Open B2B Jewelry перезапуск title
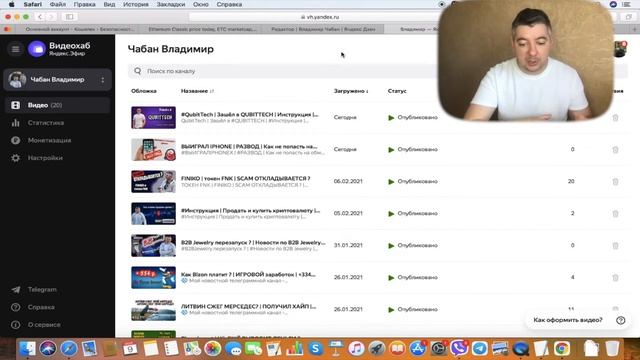Image resolution: width=640 pixels, height=360 pixels. tap(253, 242)
